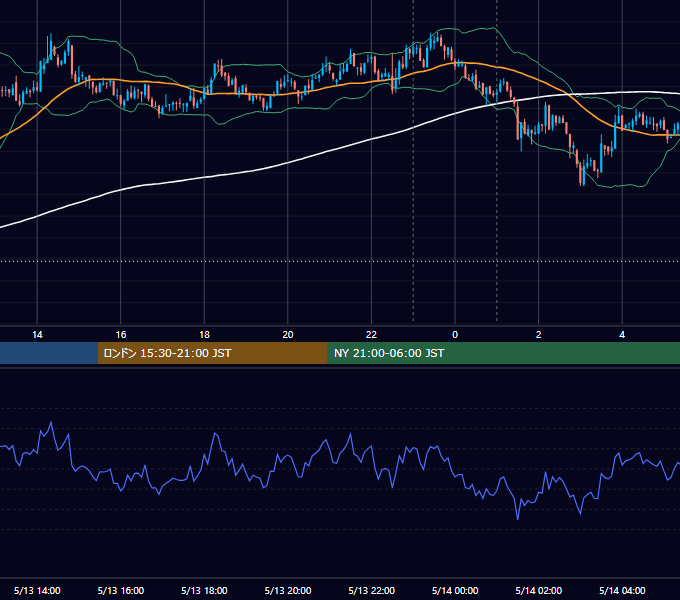Click the '5/13 22:00' date label

click(372, 590)
